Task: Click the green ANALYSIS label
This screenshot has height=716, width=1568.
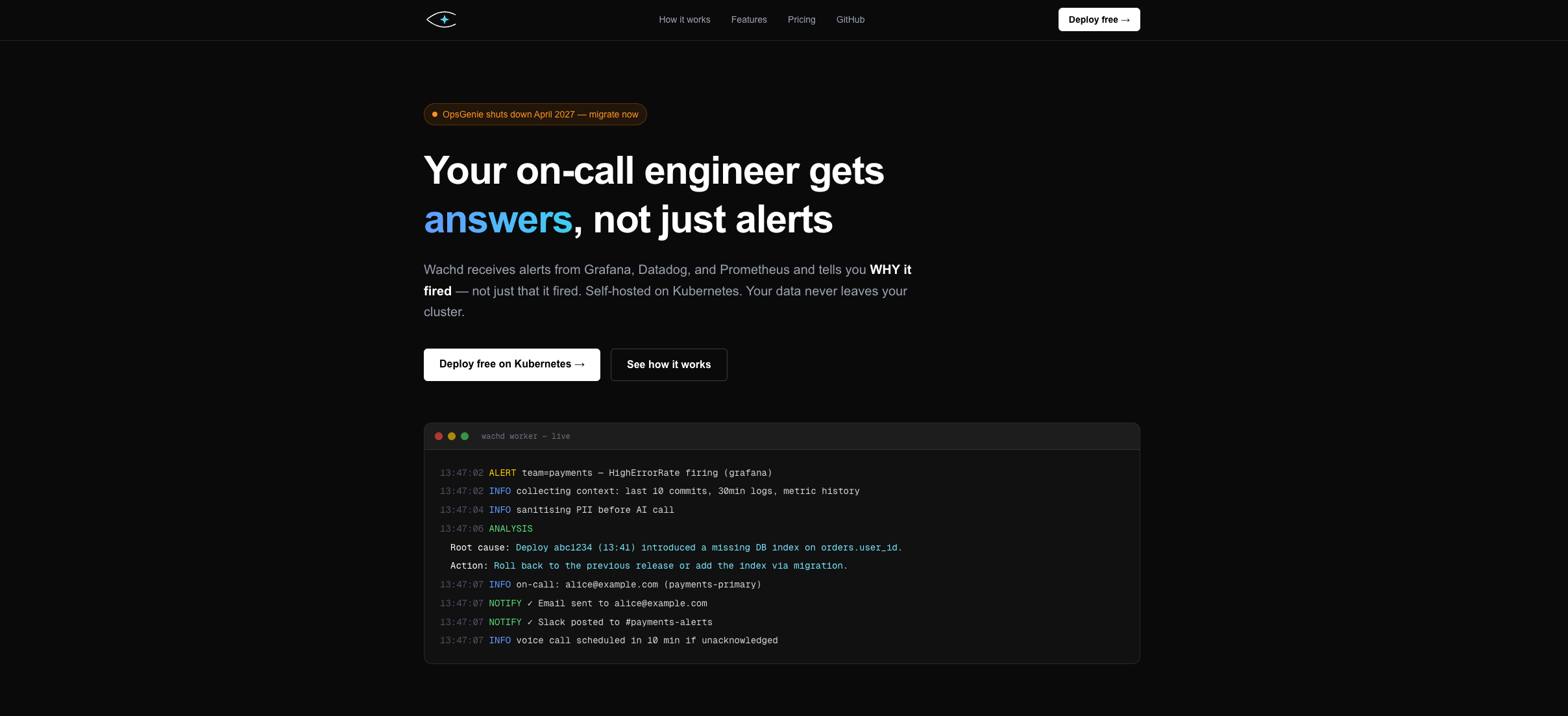Action: [511, 529]
